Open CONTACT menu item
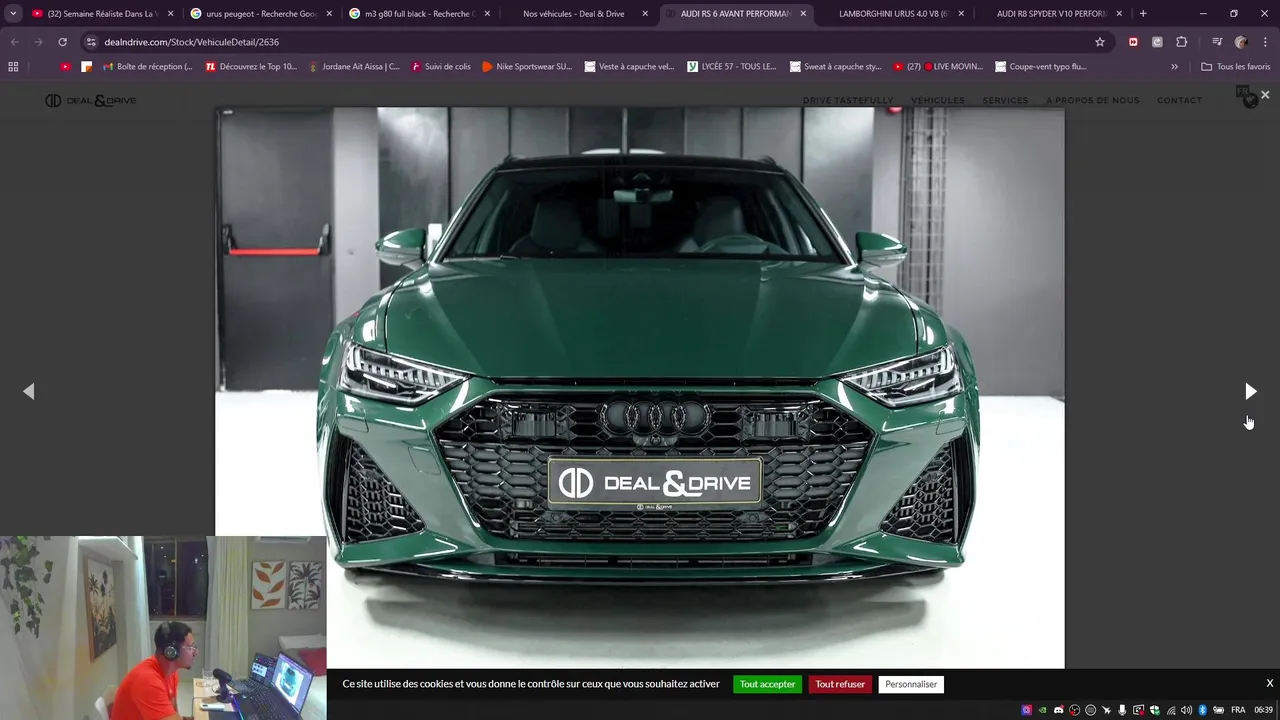Screen dimensions: 1280x720 coord(1180,100)
